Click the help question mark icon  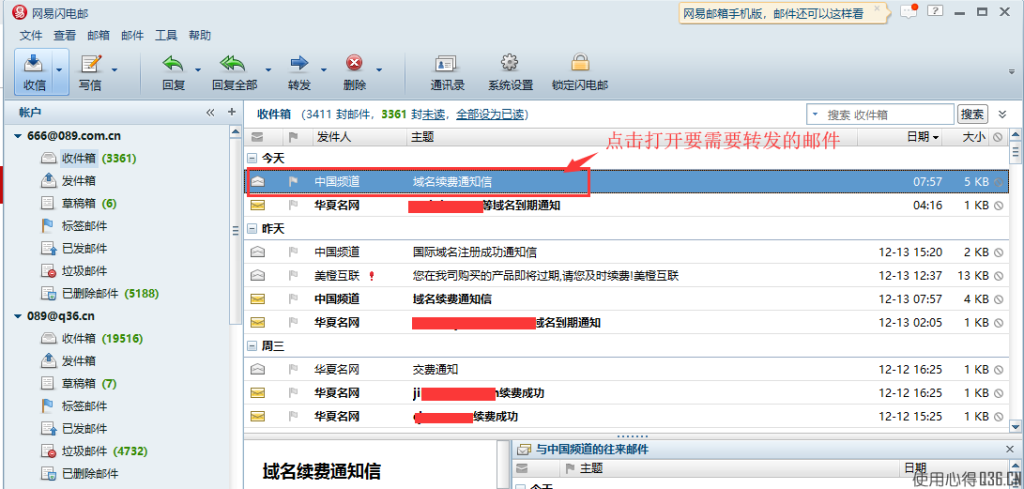[936, 11]
